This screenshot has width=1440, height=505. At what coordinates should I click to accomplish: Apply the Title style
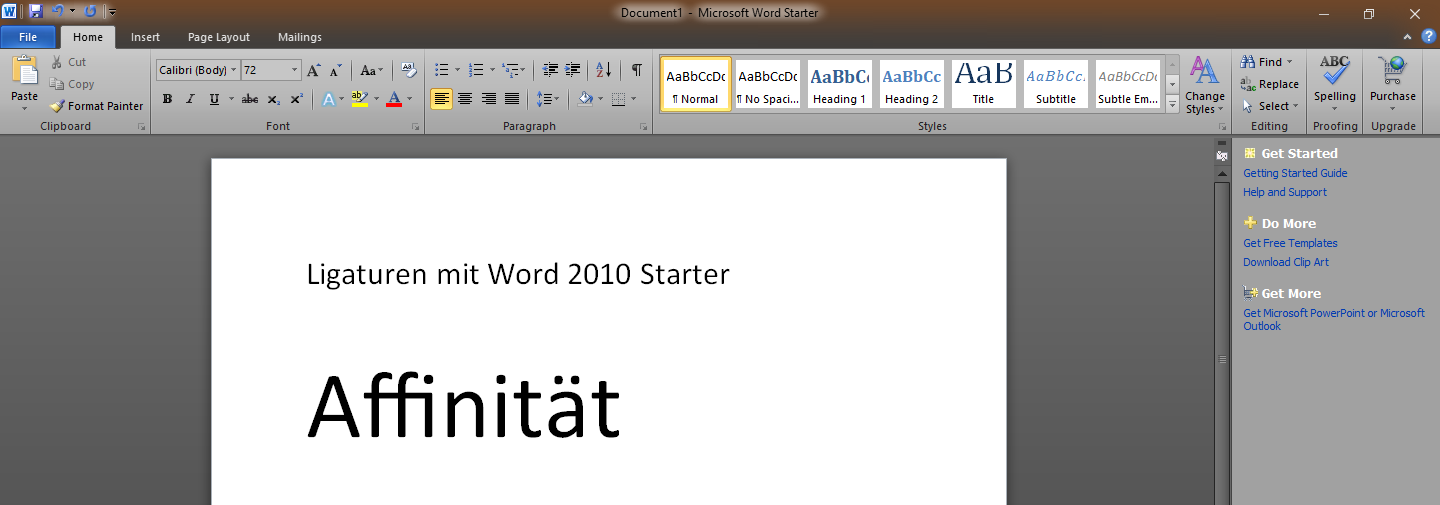click(x=984, y=84)
